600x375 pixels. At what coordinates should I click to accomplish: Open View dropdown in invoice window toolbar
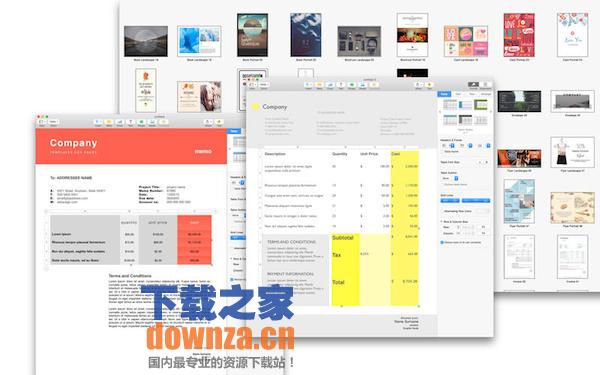point(253,84)
